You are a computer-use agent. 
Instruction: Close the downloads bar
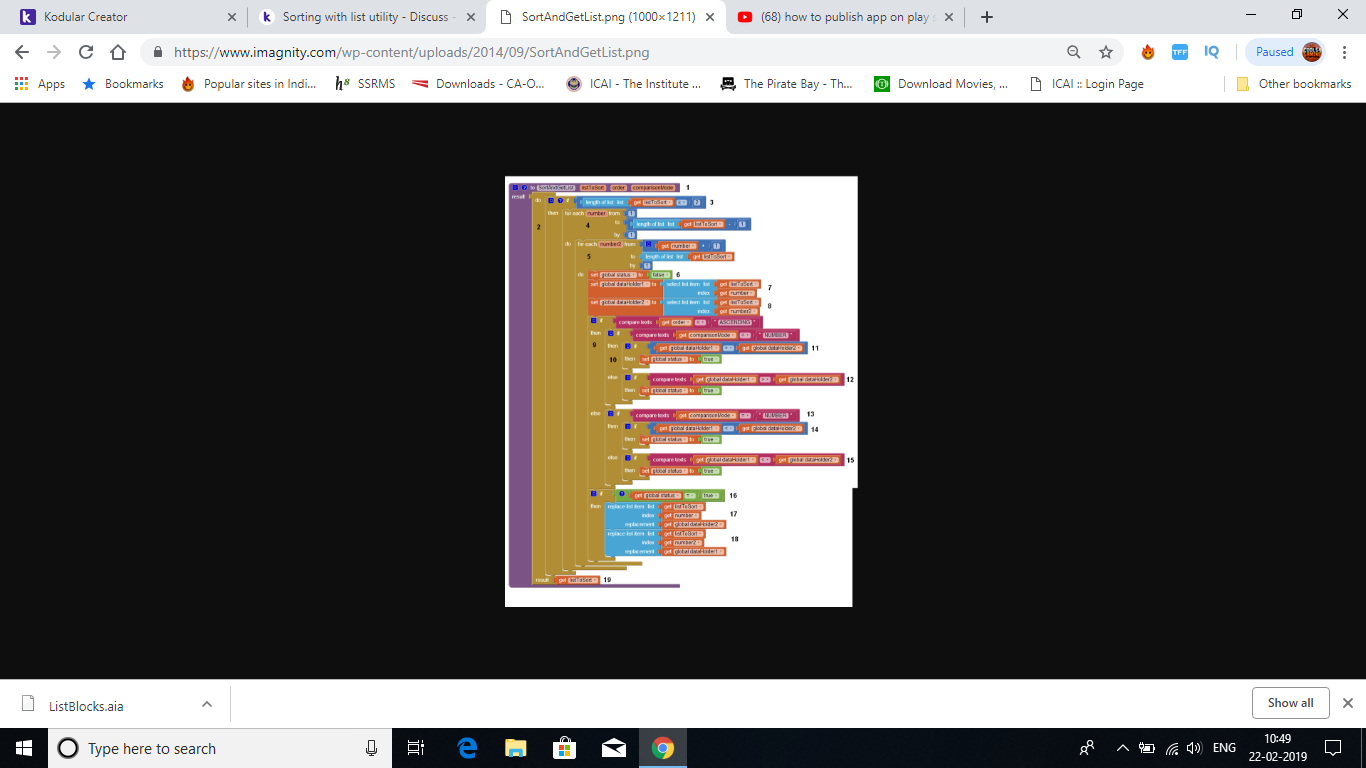pos(1347,703)
